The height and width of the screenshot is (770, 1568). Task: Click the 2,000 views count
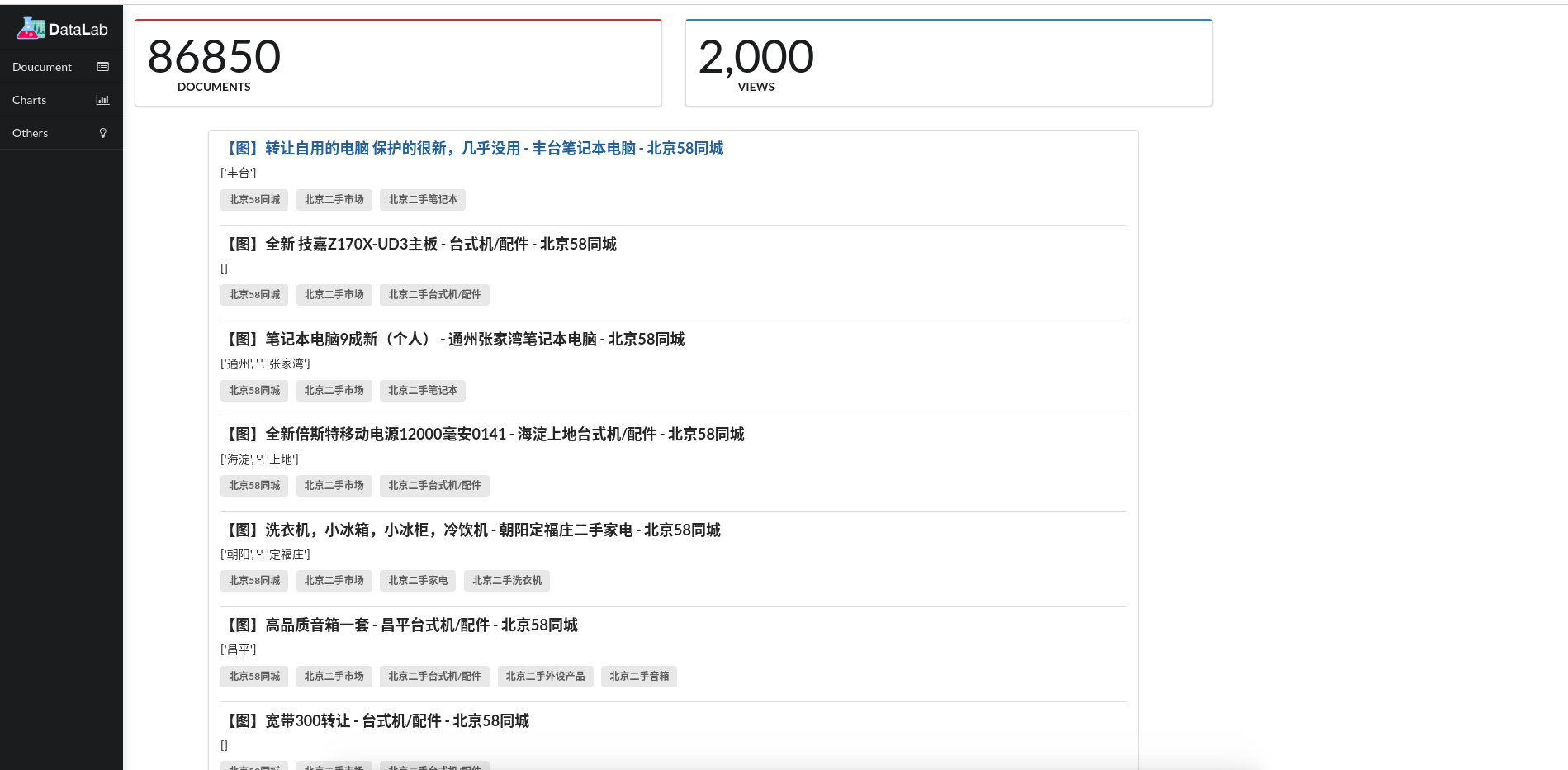click(756, 56)
